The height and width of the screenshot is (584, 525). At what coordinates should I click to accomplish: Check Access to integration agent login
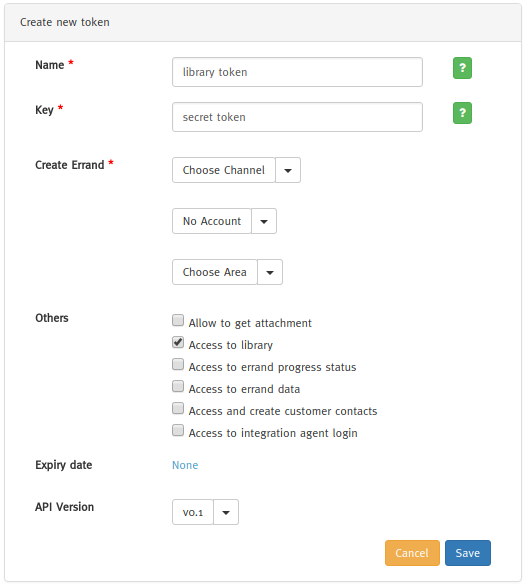pyautogui.click(x=178, y=430)
